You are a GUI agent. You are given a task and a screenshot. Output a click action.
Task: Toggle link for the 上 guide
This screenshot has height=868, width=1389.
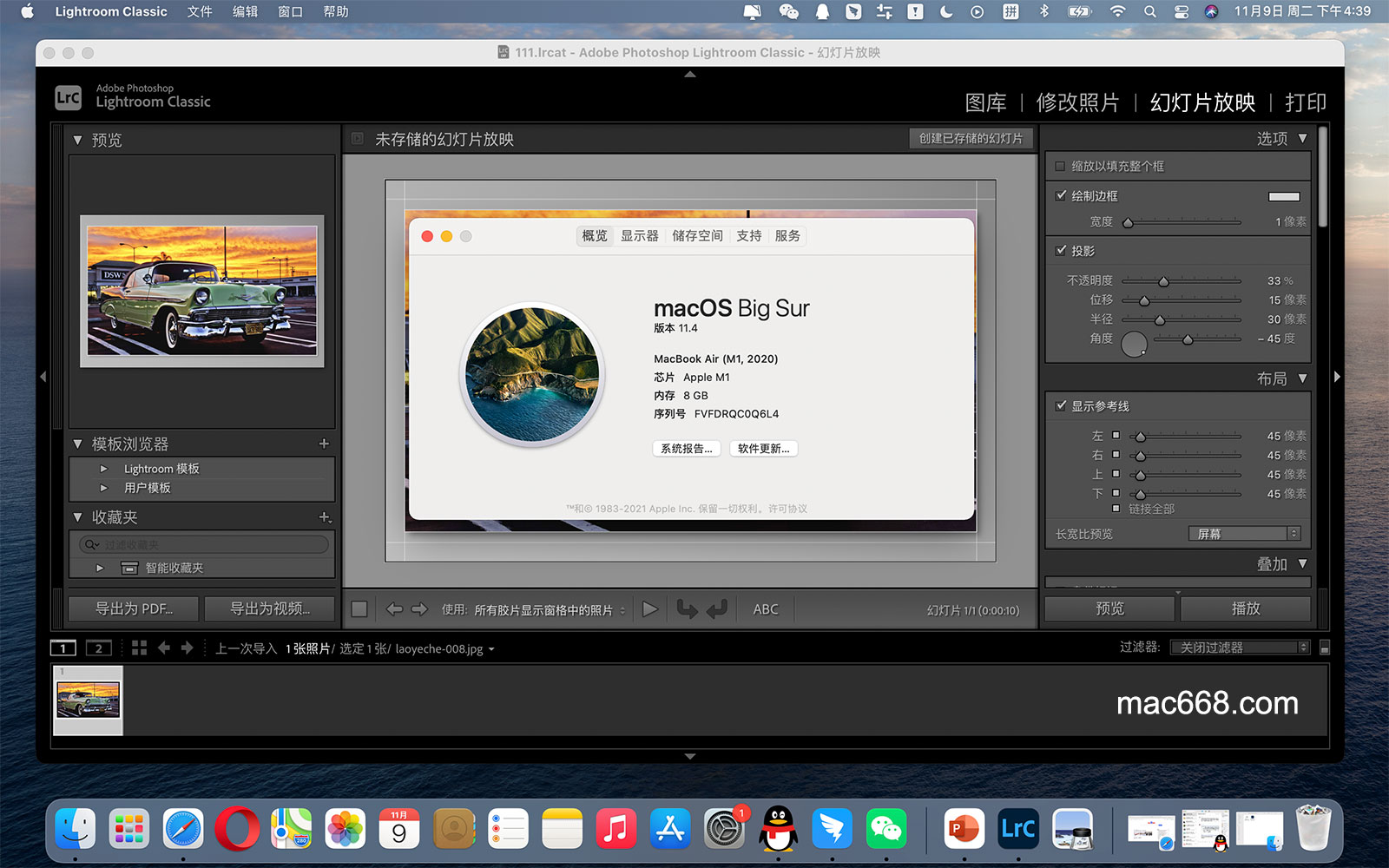point(1116,474)
